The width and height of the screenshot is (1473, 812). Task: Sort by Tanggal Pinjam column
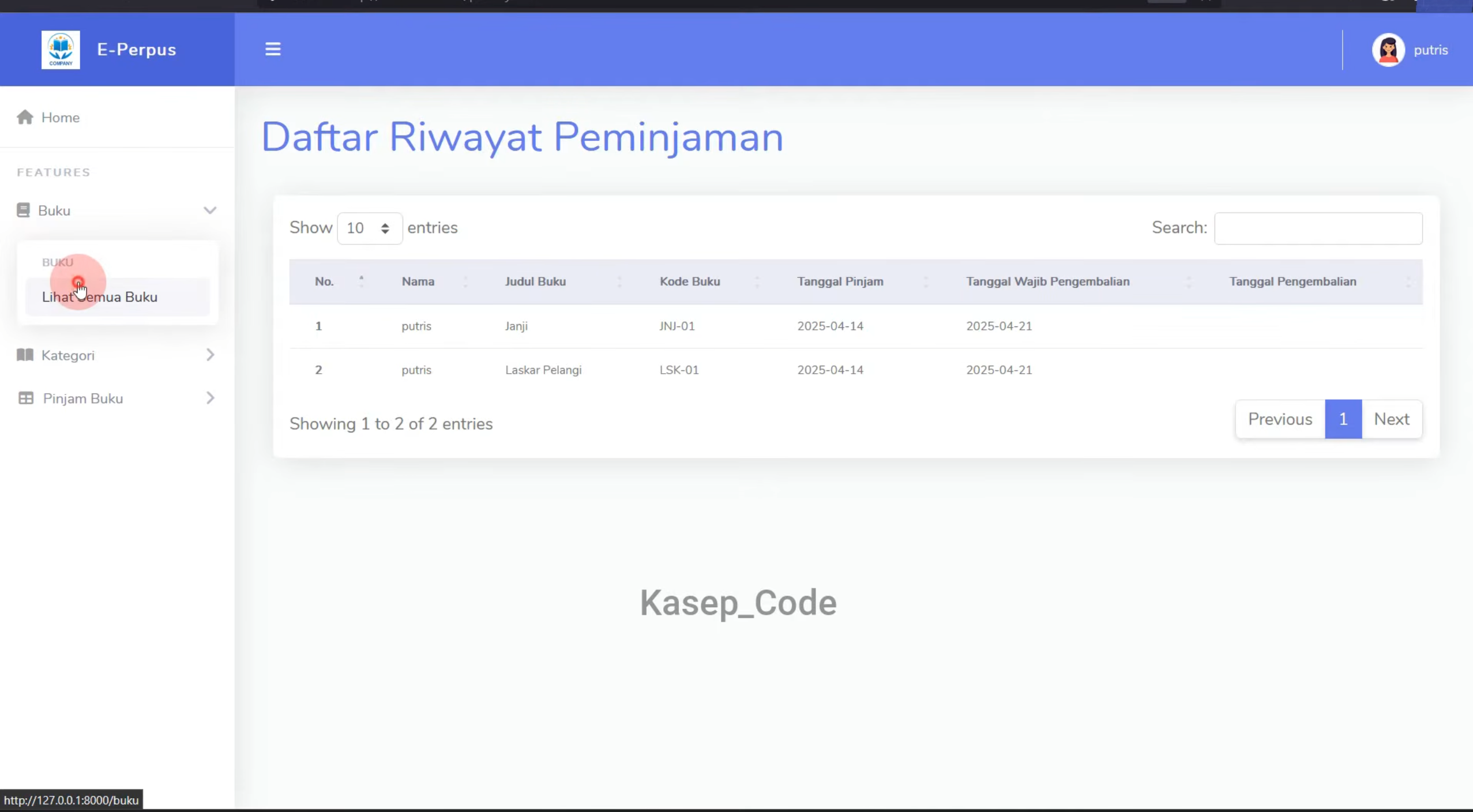pos(857,281)
